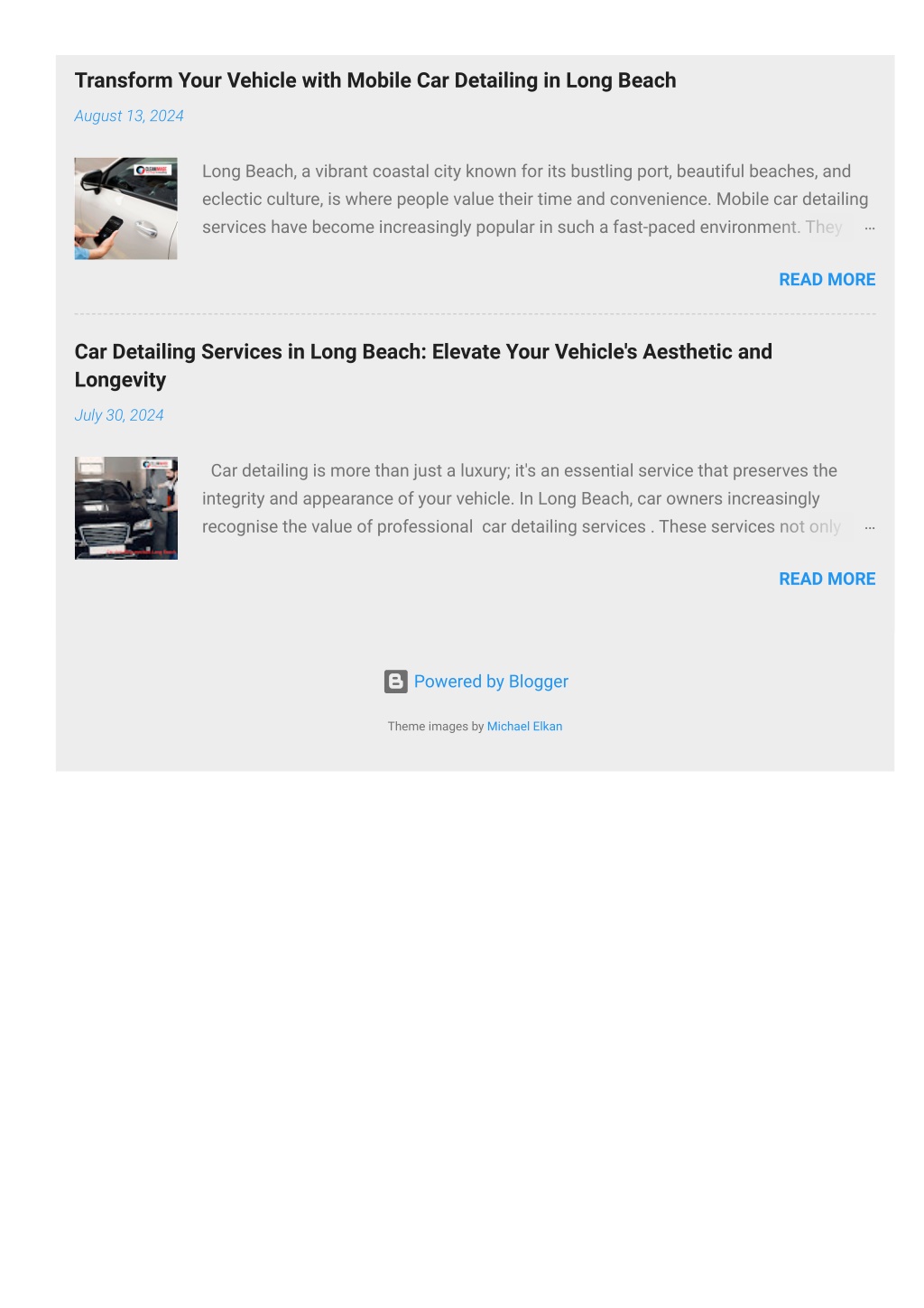Click READ MORE under the Car Detailing Services post
The width and height of the screenshot is (924, 1308).
point(827,580)
